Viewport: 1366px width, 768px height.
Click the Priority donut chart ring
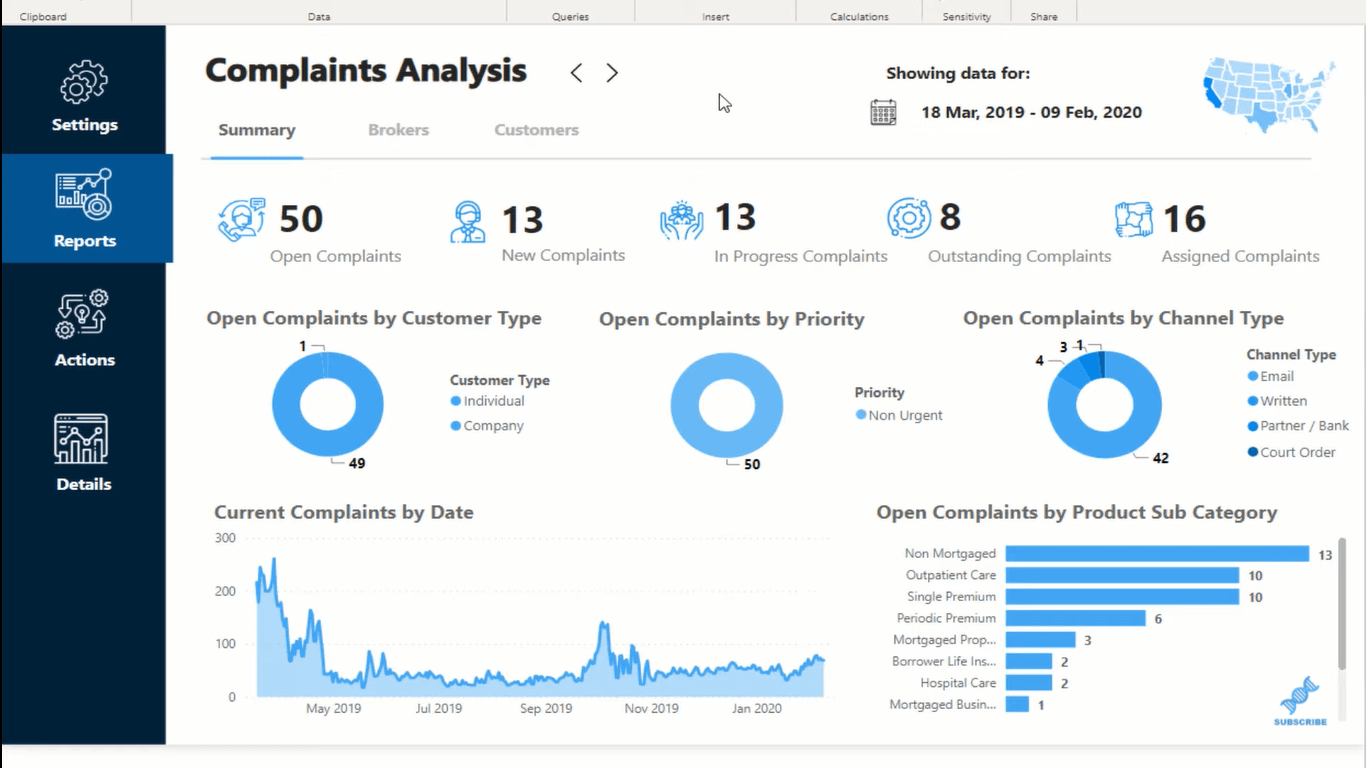(x=727, y=444)
